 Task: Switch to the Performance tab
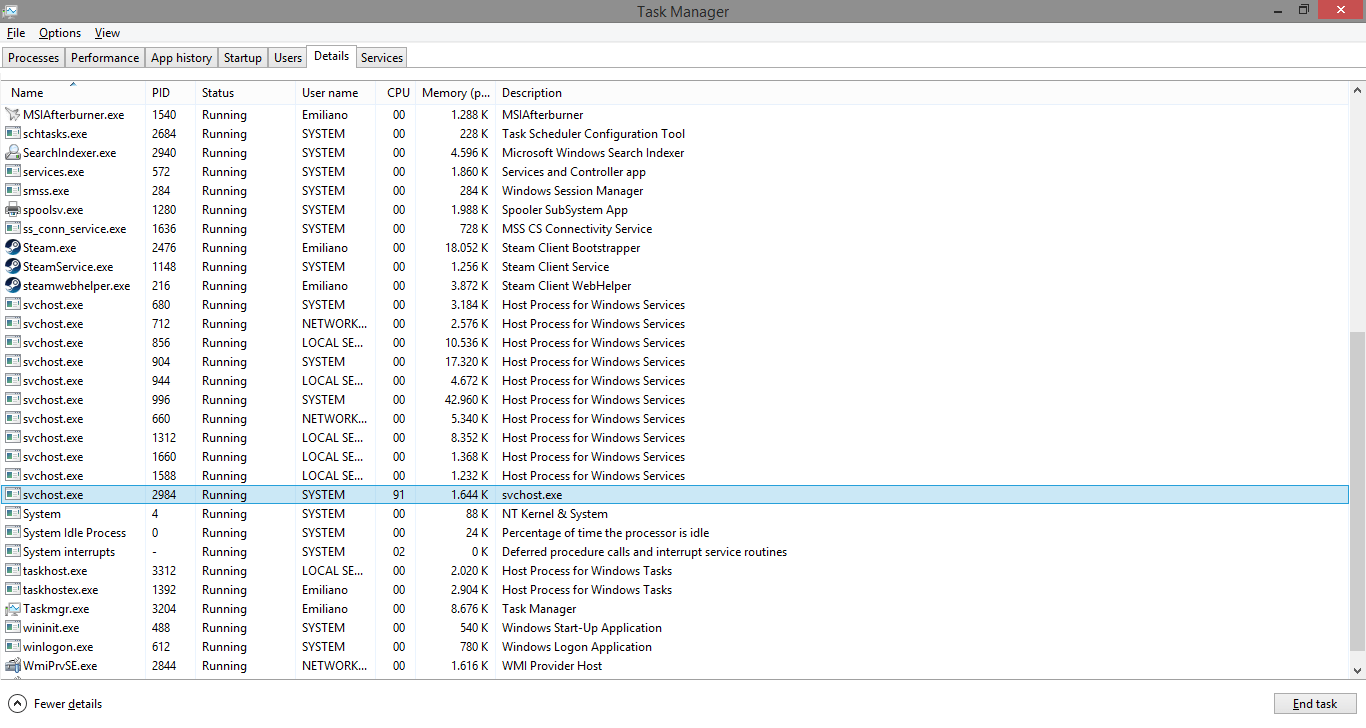[x=104, y=57]
